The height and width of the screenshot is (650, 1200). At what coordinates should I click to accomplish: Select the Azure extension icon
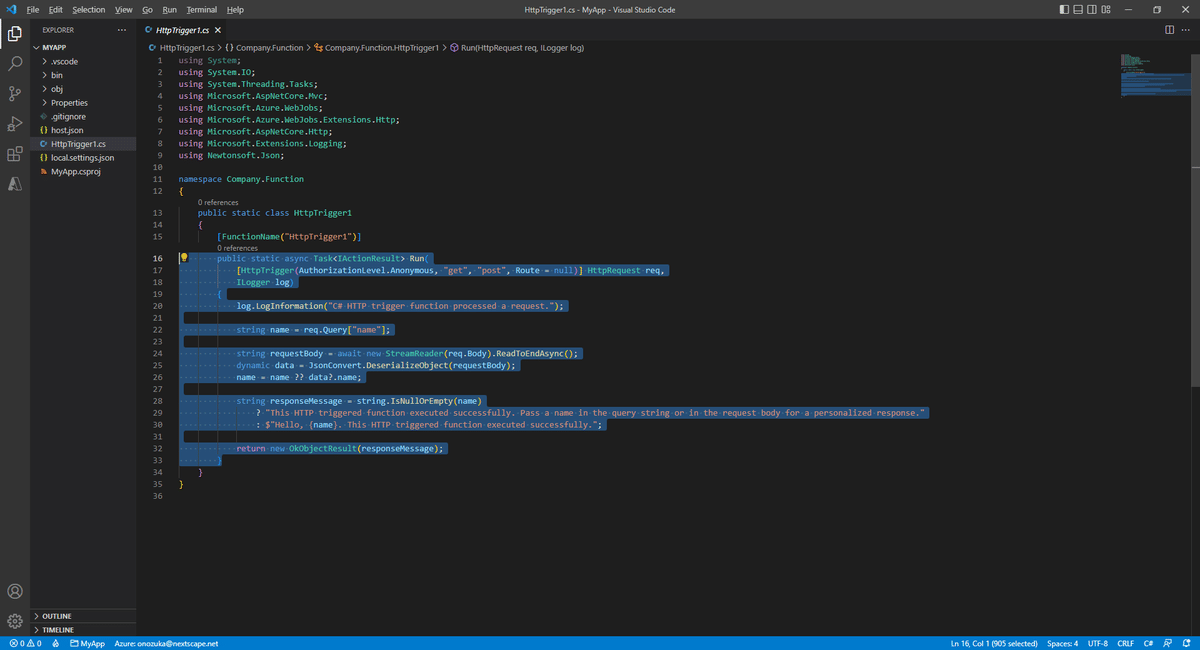14,183
